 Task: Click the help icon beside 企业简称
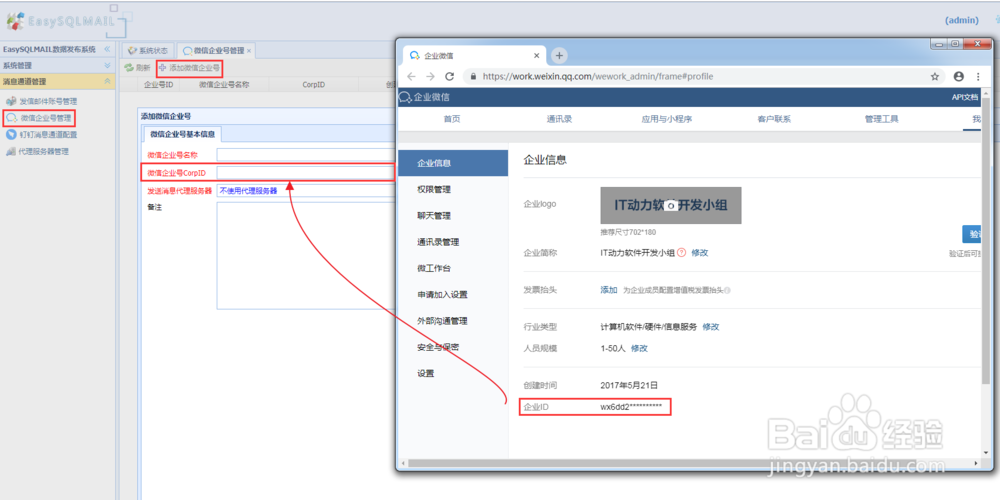(x=681, y=253)
